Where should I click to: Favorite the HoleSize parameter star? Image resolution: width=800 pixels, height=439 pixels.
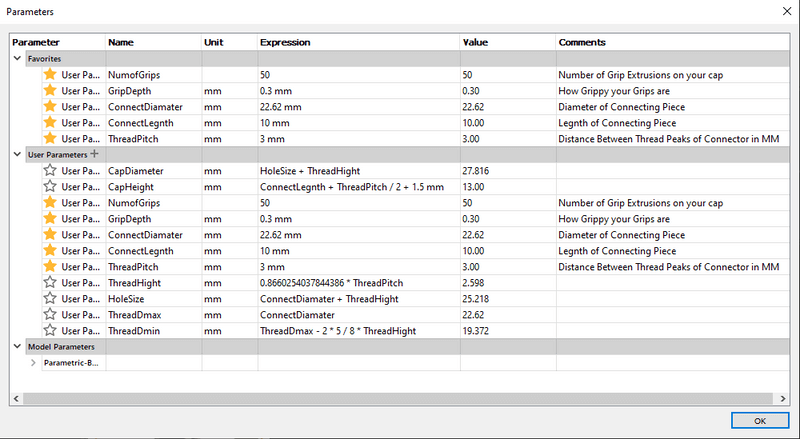pos(49,299)
